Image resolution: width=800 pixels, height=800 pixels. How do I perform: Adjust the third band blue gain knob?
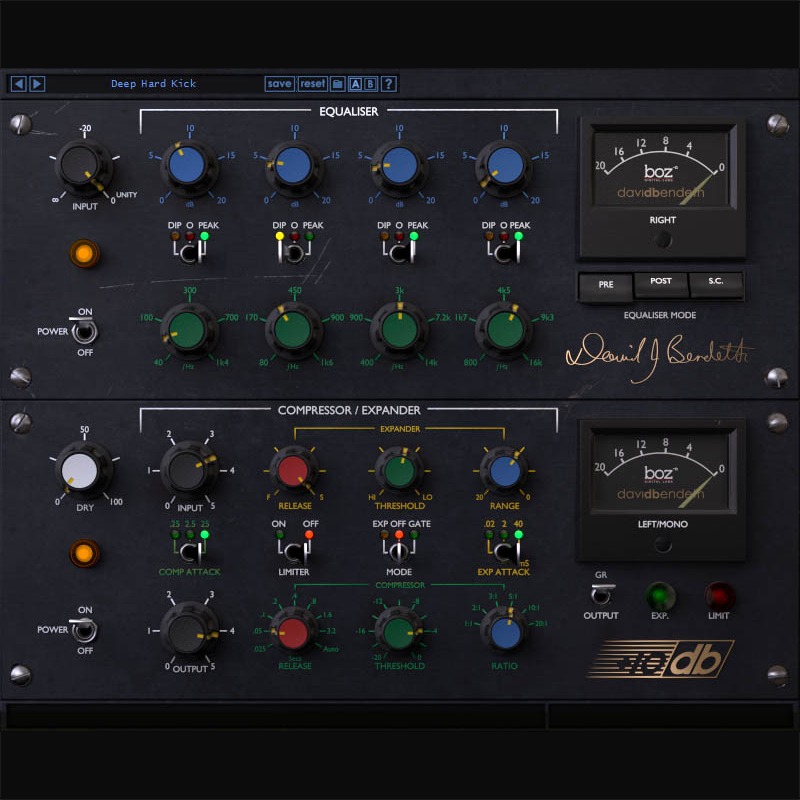click(x=399, y=167)
